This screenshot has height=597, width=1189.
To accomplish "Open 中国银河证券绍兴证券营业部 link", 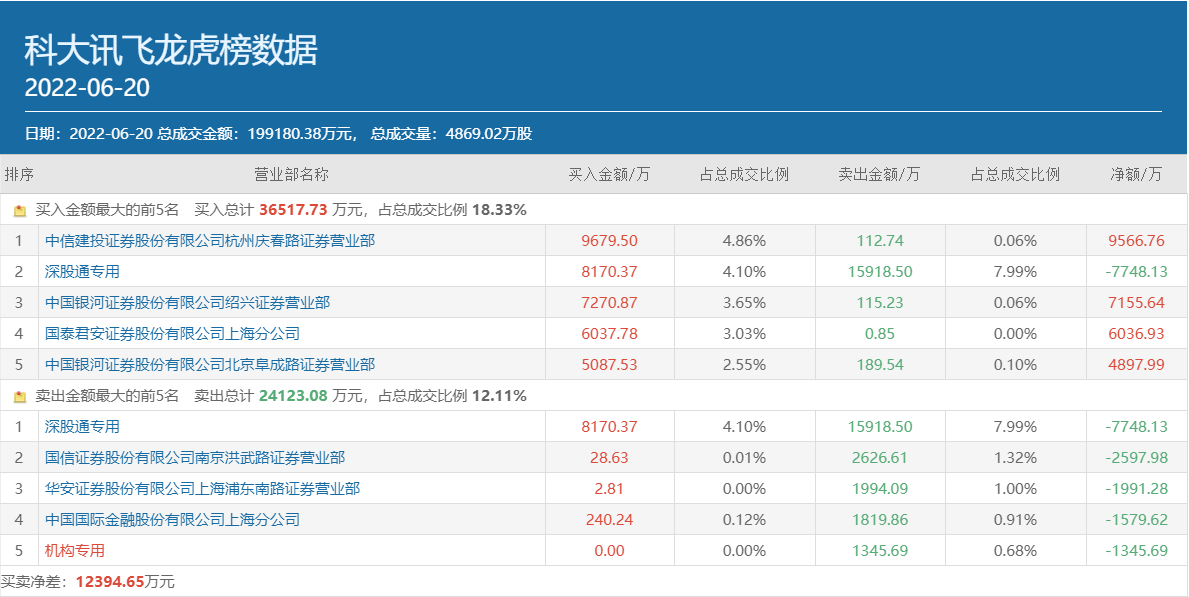I will pyautogui.click(x=187, y=303).
